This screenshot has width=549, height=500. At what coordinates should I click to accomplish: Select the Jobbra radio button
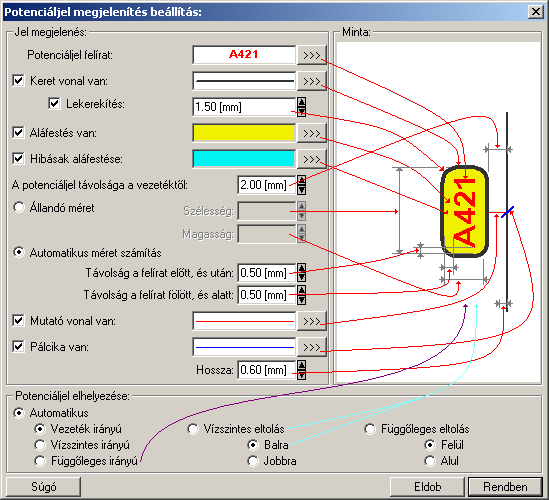point(253,461)
